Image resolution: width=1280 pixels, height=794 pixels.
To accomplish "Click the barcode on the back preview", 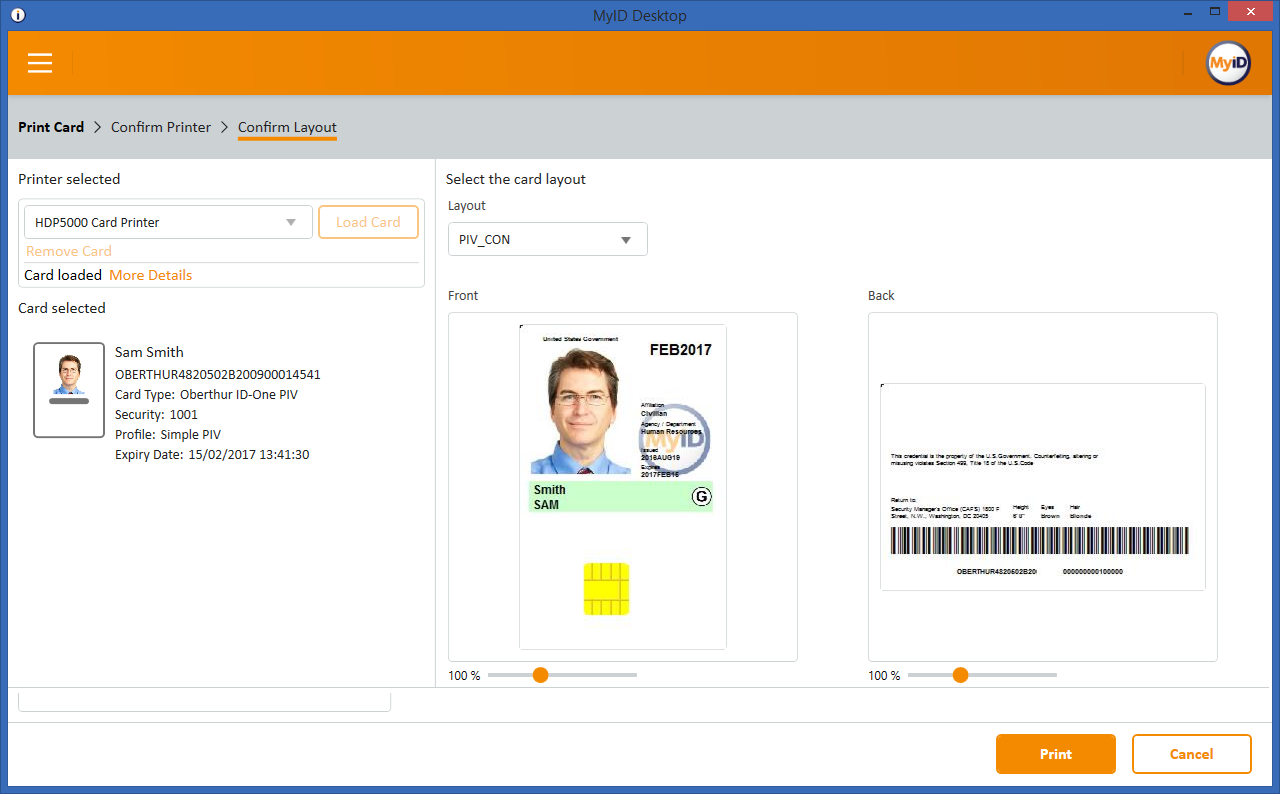I will 1041,541.
